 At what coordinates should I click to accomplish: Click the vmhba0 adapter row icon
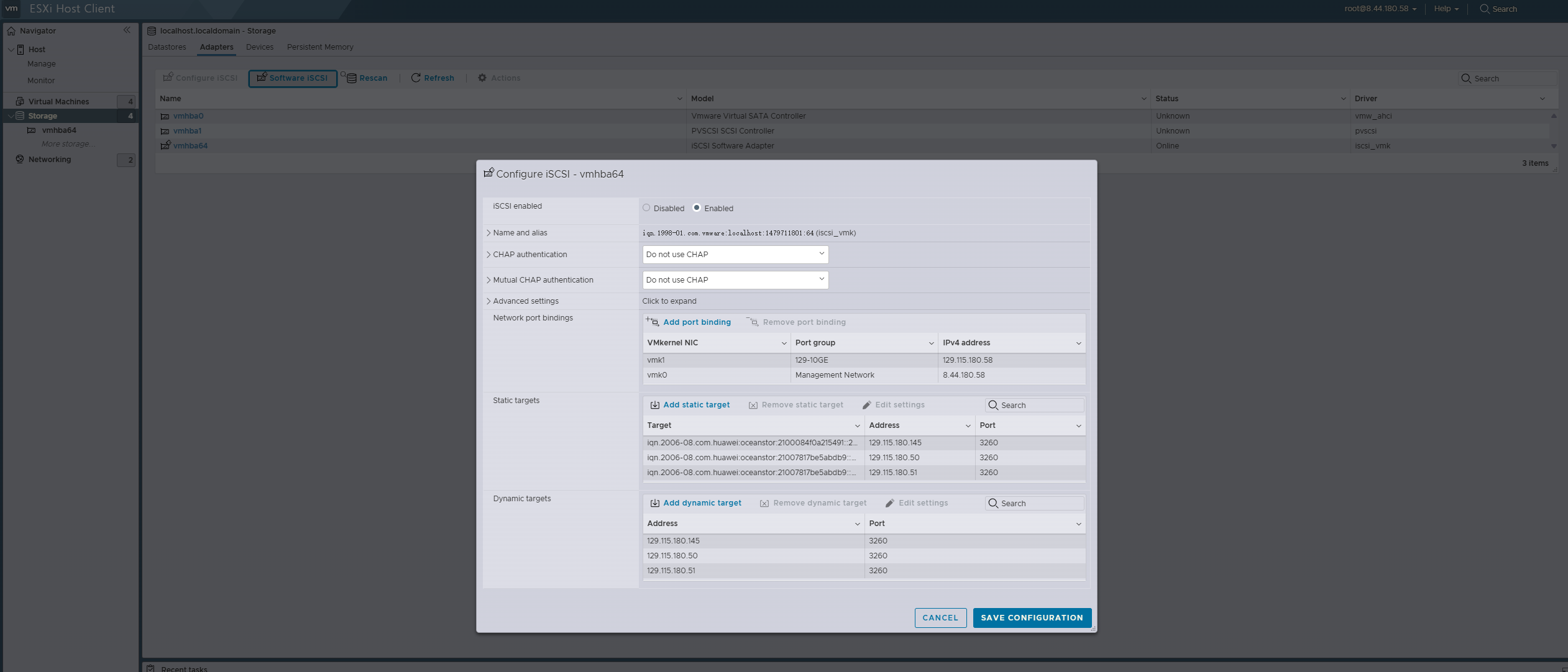165,116
